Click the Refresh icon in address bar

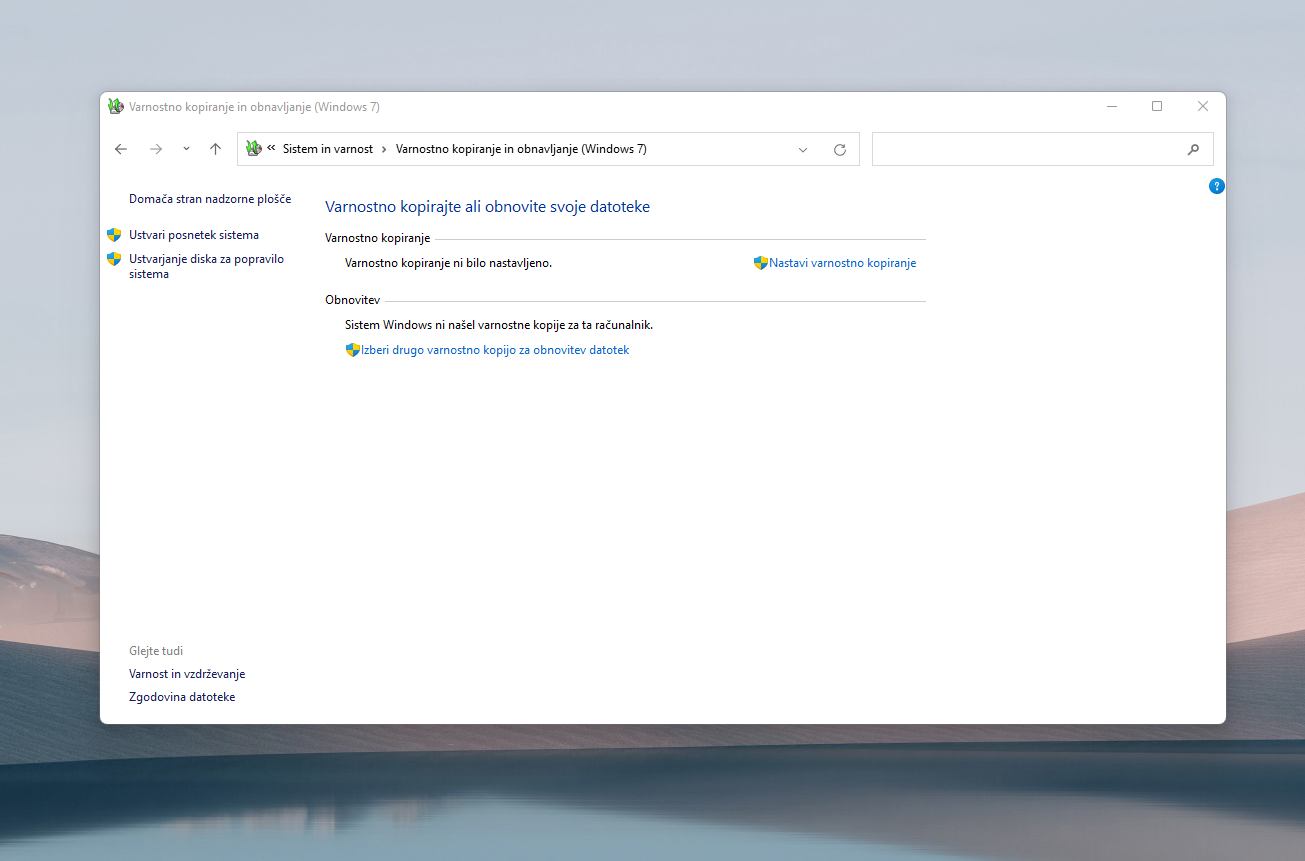pos(840,150)
